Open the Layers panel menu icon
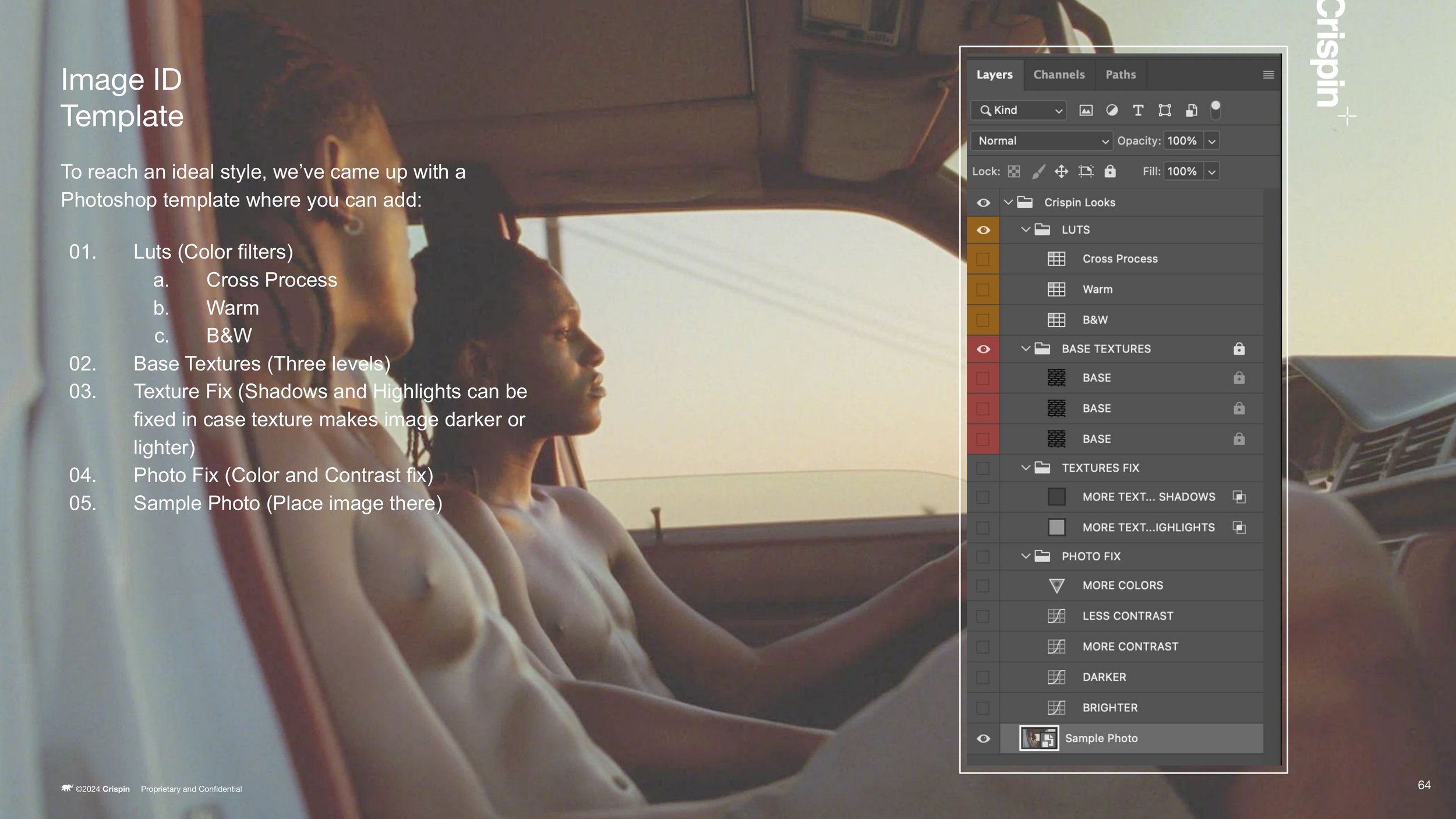 (1268, 75)
